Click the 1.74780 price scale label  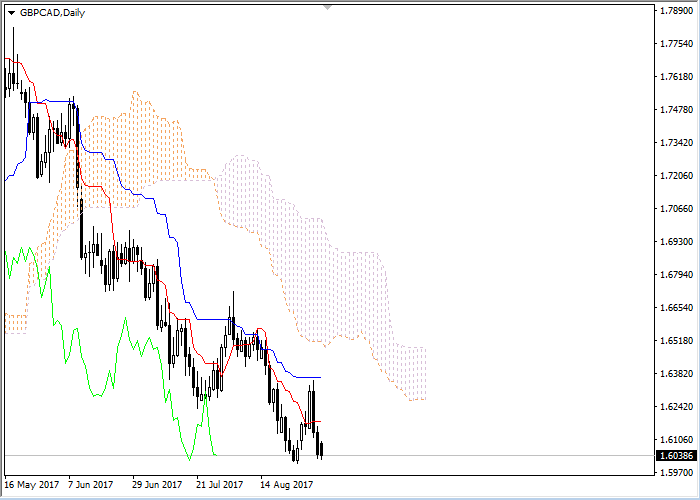click(677, 109)
